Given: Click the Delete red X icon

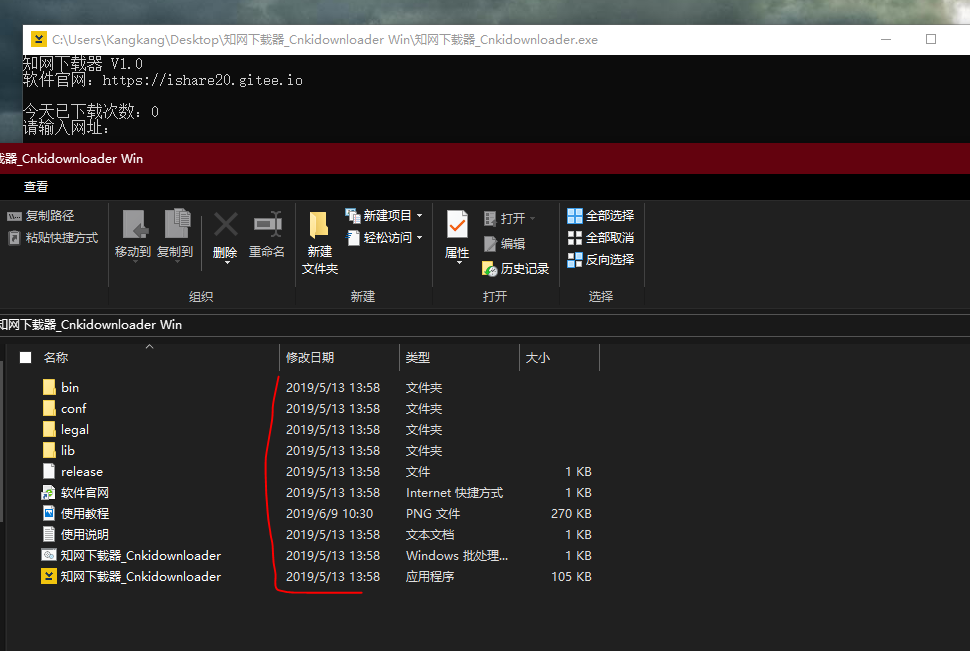Looking at the screenshot, I should pyautogui.click(x=226, y=225).
